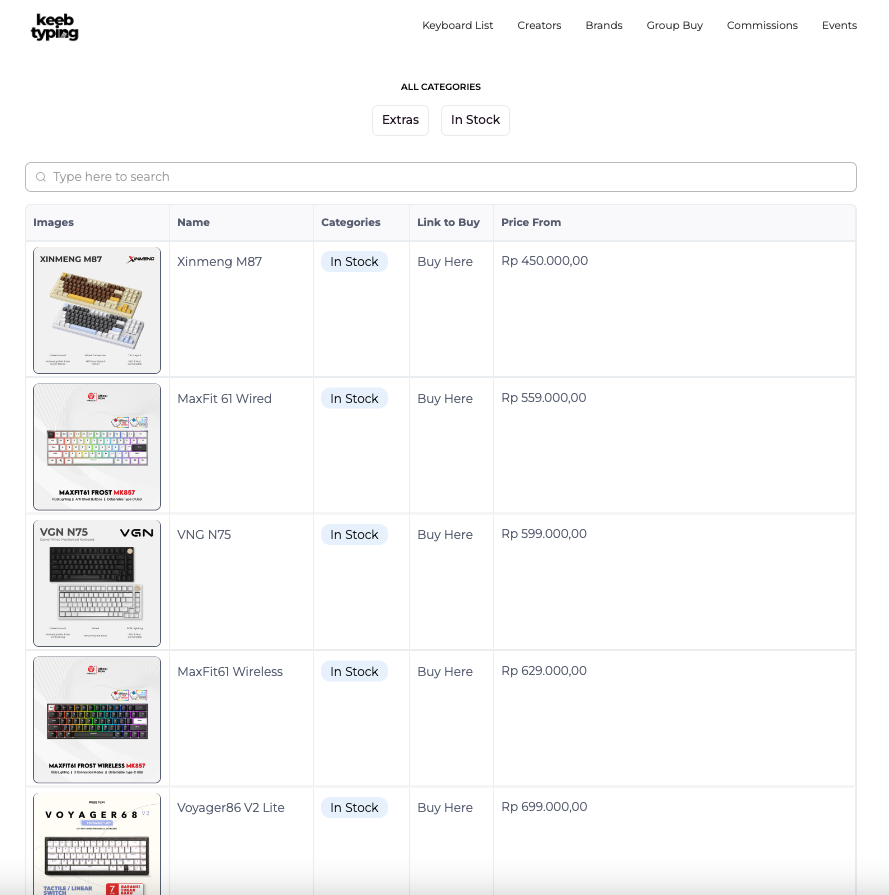Follow Buy Here link for MaxFit61 Wireless
The height and width of the screenshot is (895, 889).
pyautogui.click(x=445, y=671)
